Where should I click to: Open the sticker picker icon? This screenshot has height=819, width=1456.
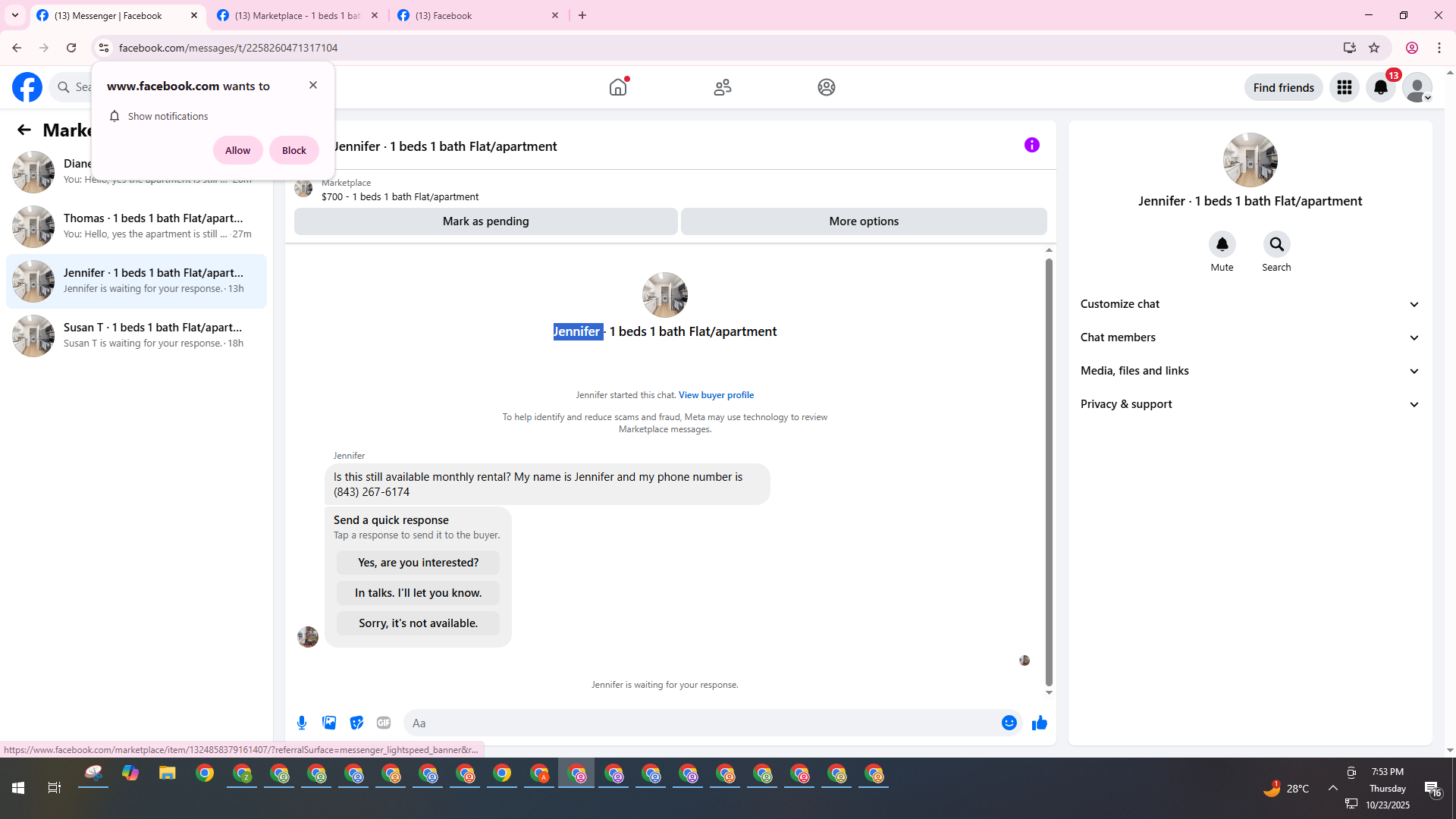tap(356, 723)
